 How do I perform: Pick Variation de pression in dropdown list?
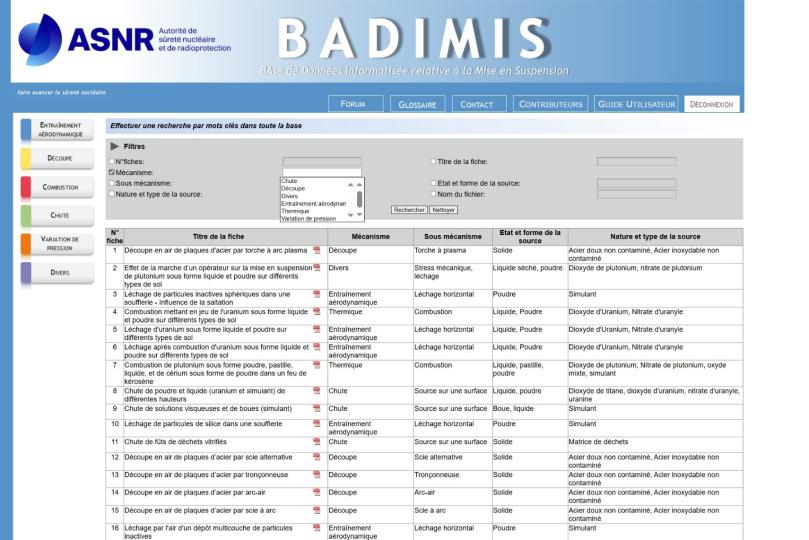tap(309, 219)
